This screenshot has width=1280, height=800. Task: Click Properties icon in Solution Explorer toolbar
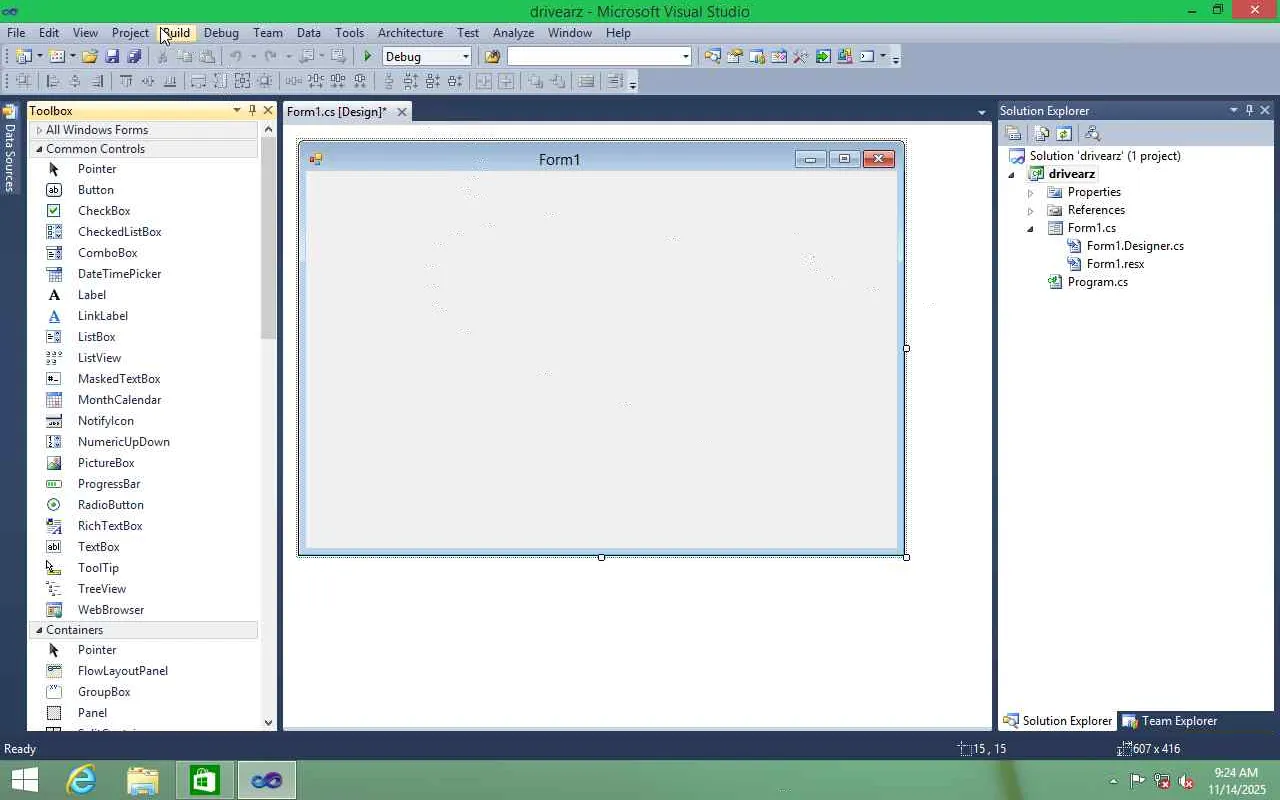point(1013,133)
